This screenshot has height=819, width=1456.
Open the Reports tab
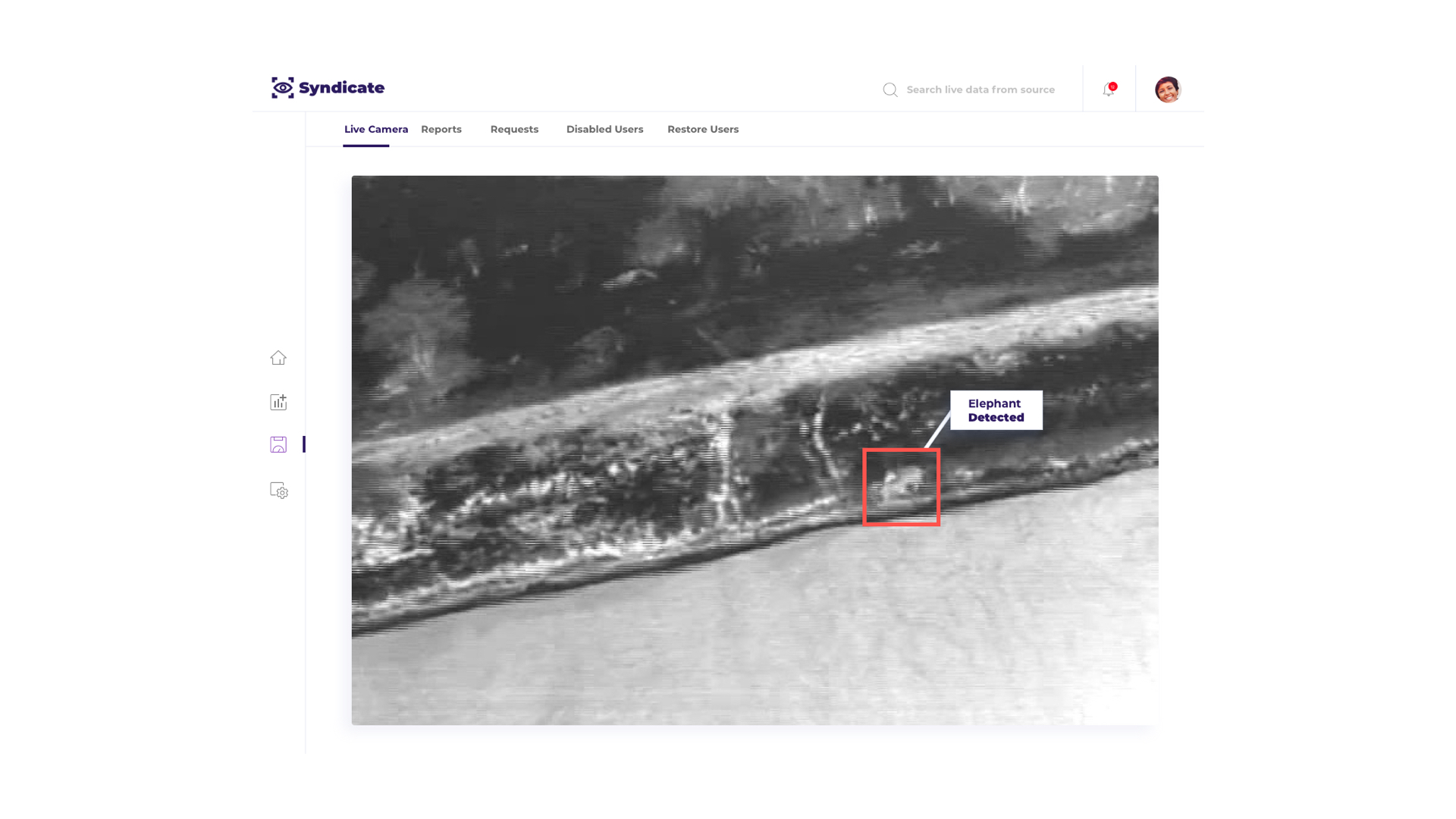441,130
